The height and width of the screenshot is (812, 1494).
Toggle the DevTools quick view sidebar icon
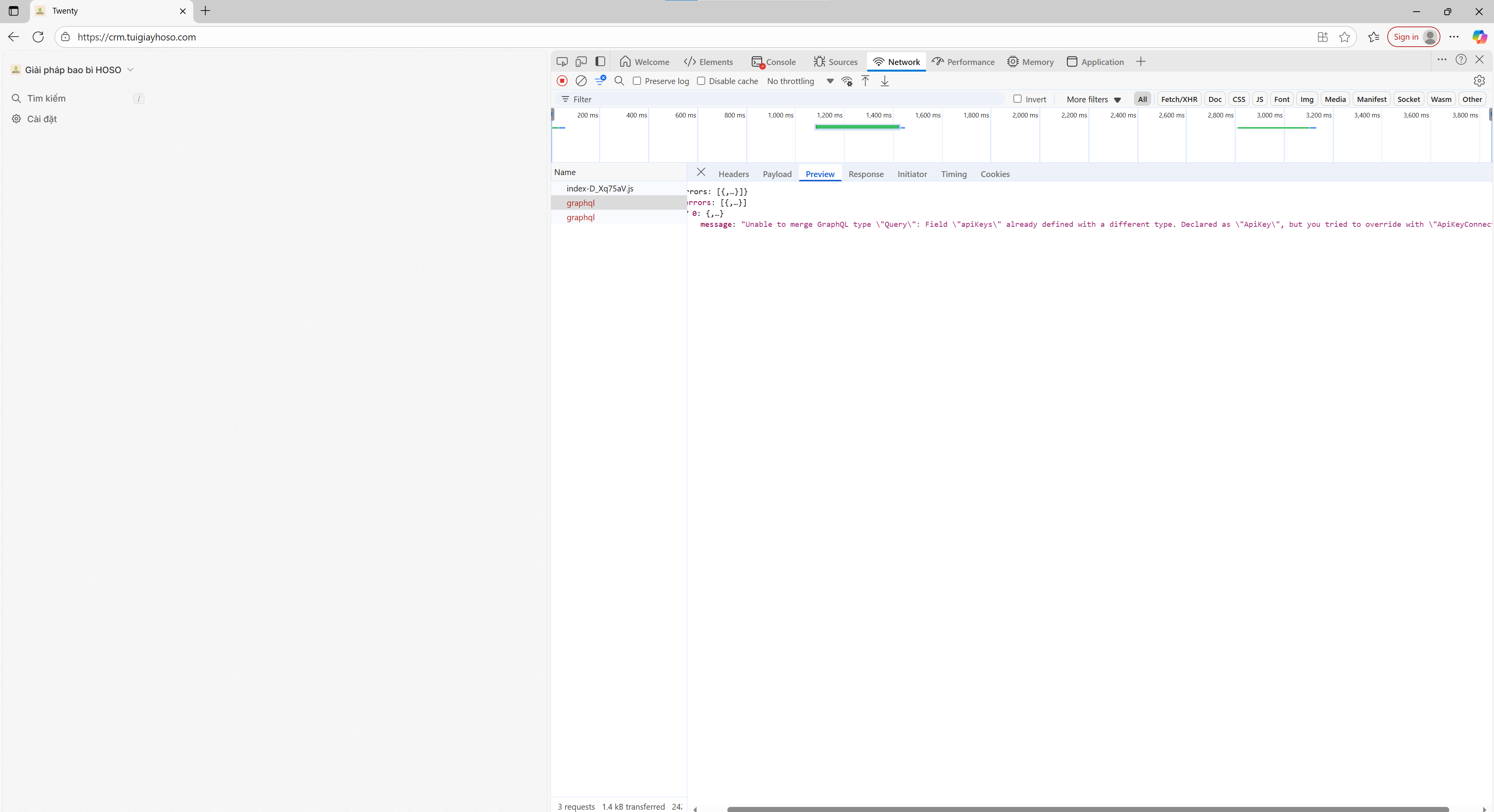[600, 61]
